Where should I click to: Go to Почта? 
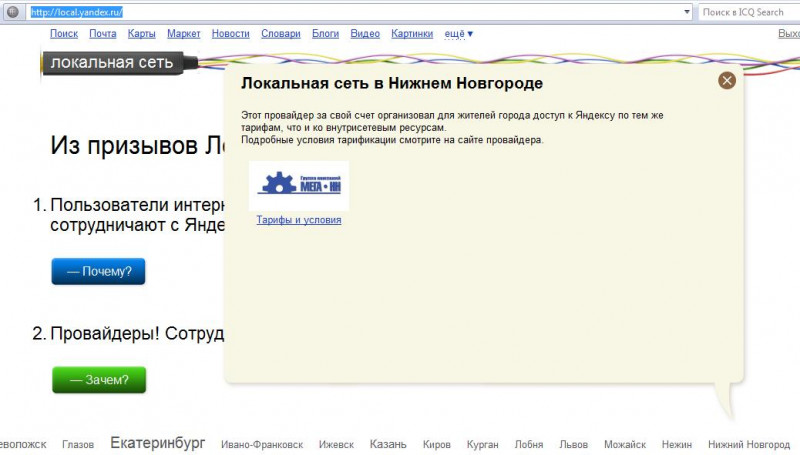103,34
